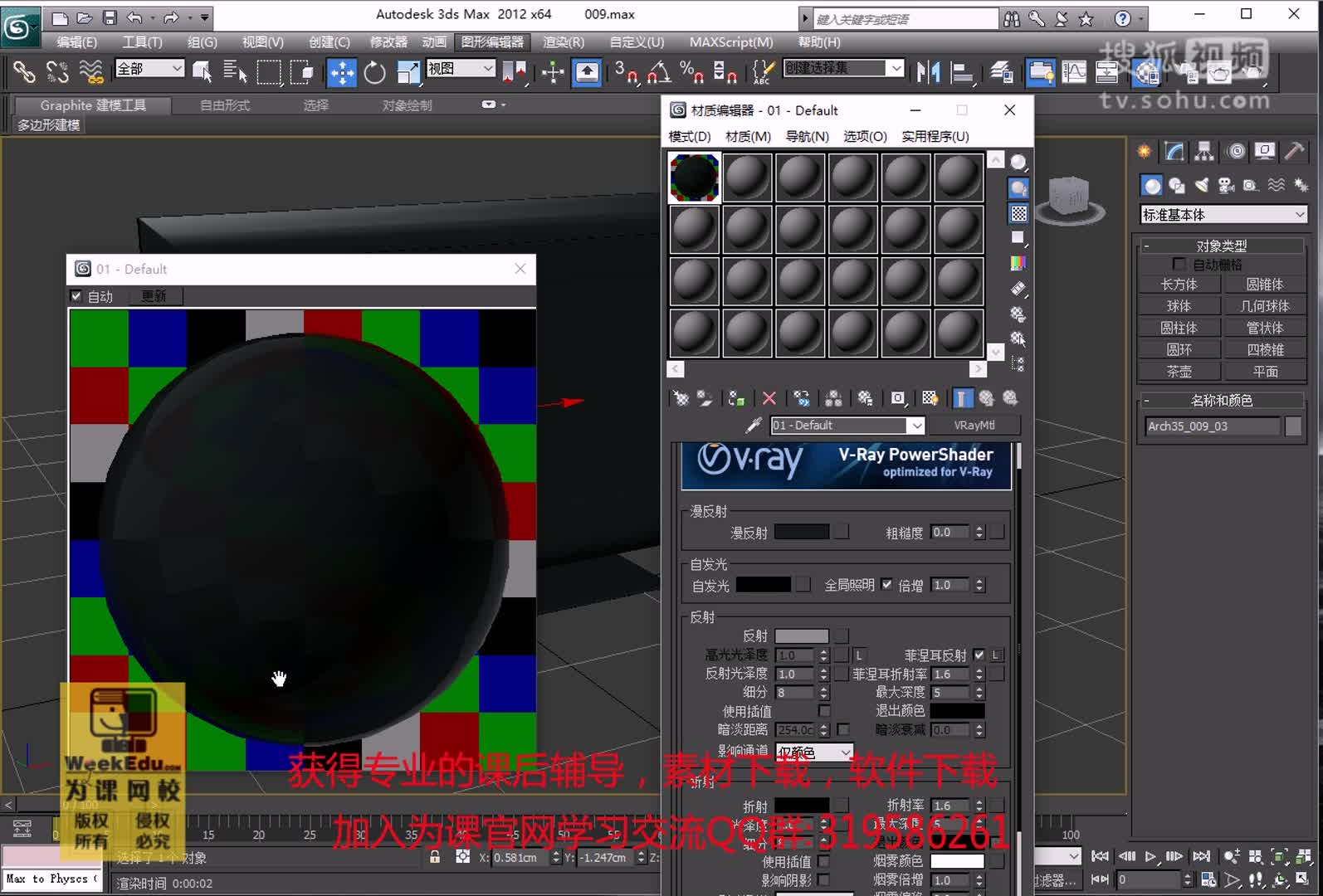The image size is (1323, 896).
Task: Toggle the 影响阴影 checkbox
Action: [823, 880]
